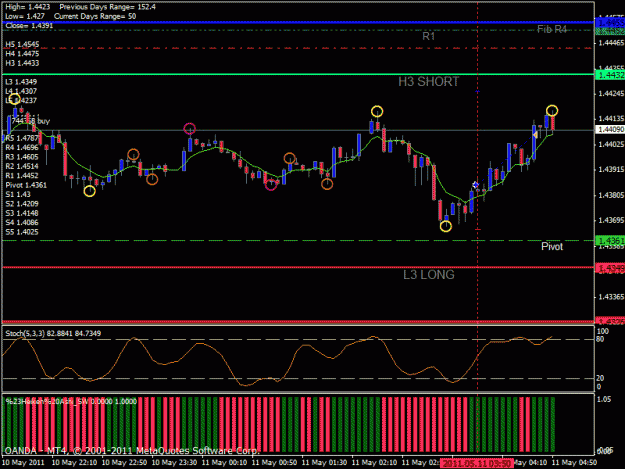Viewport: 625px width, 469px height.
Task: Click 'Current Days Range= 50' text
Action: click(95, 16)
